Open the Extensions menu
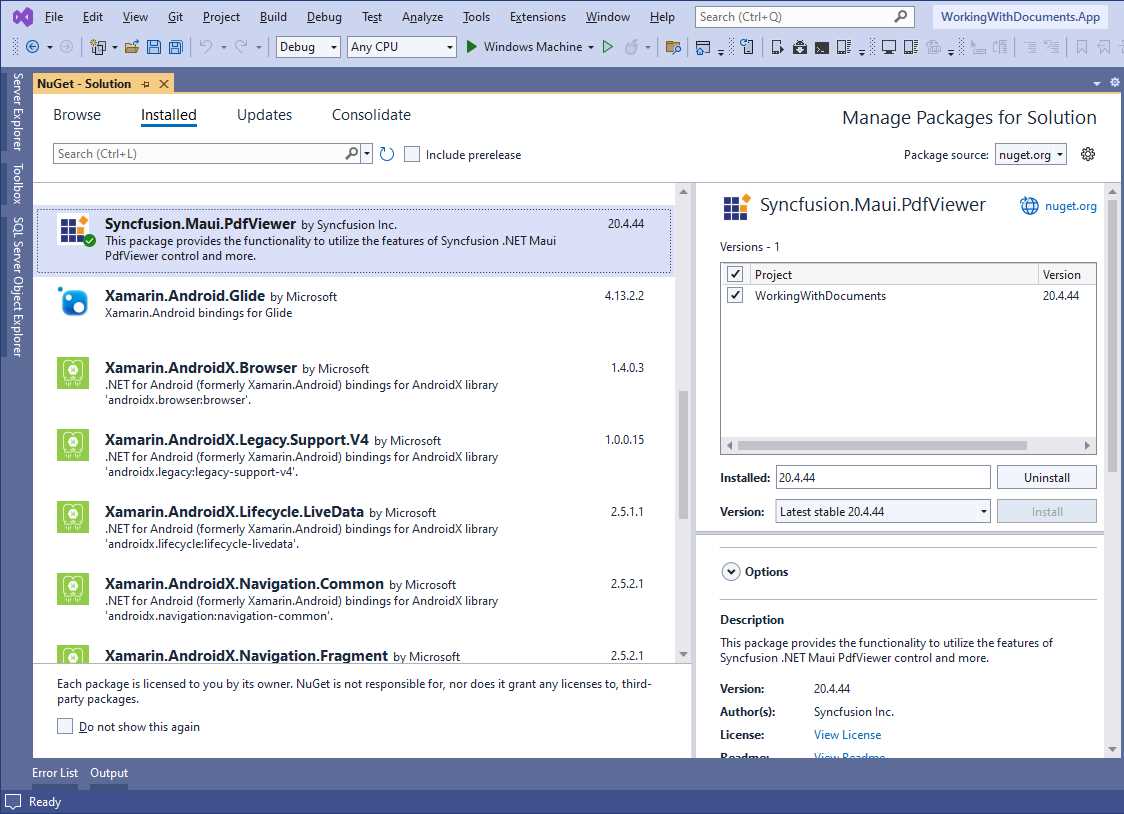Screen dimensions: 1124x814 tap(538, 16)
